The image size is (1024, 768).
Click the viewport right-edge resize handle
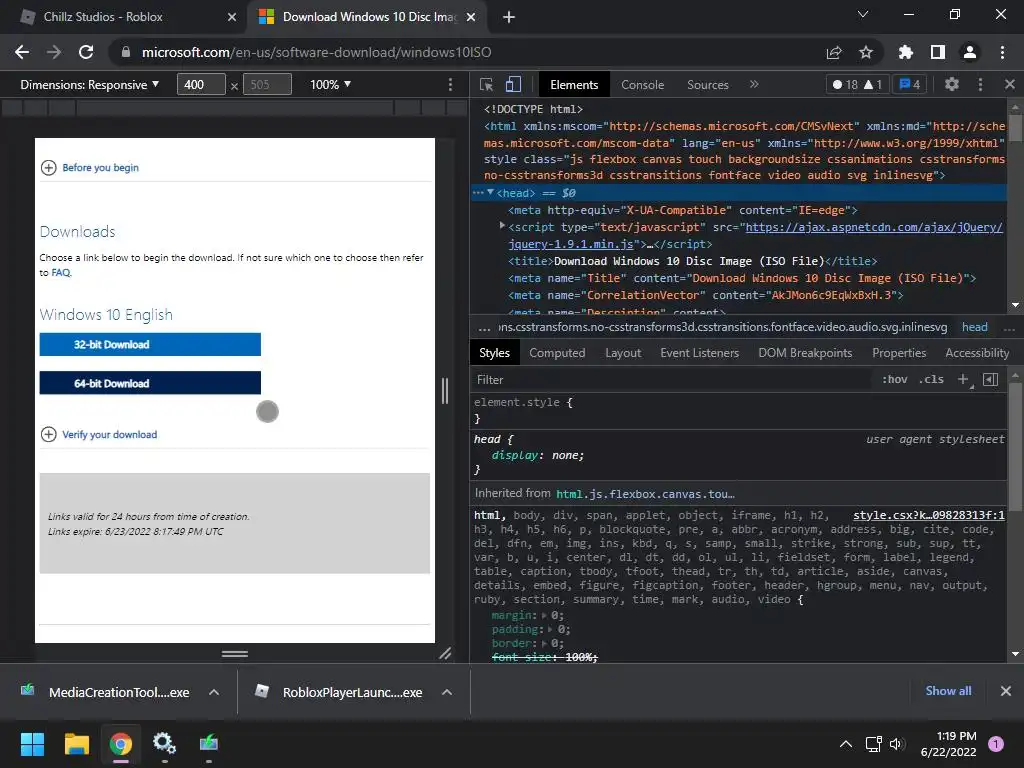tap(445, 391)
